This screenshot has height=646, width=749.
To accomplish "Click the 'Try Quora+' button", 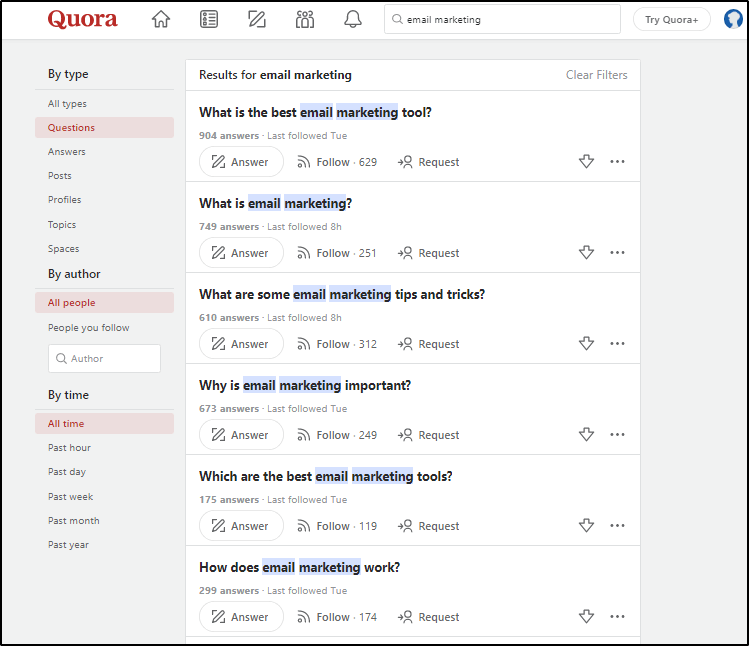I will [672, 20].
